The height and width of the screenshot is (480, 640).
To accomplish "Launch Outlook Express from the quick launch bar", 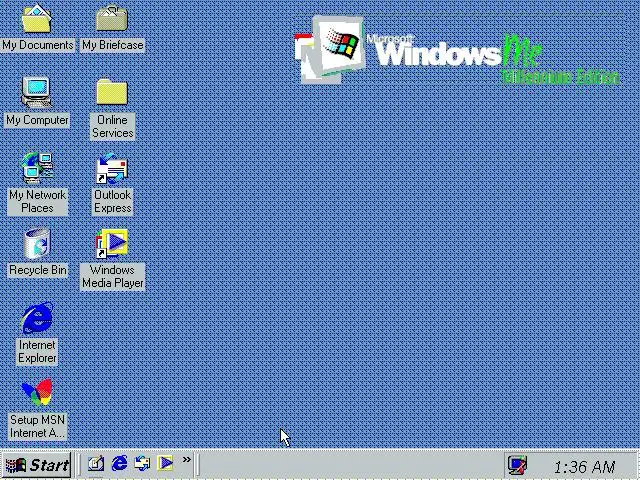I will coord(142,463).
